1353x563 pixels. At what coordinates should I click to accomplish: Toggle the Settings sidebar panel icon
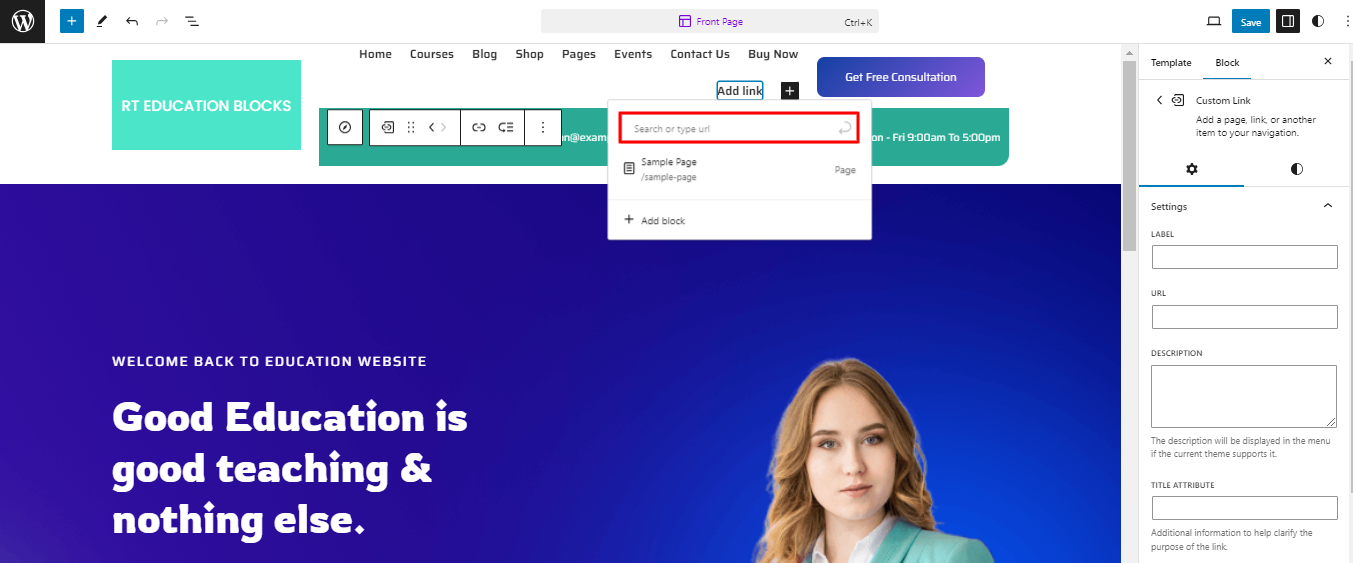point(1288,21)
